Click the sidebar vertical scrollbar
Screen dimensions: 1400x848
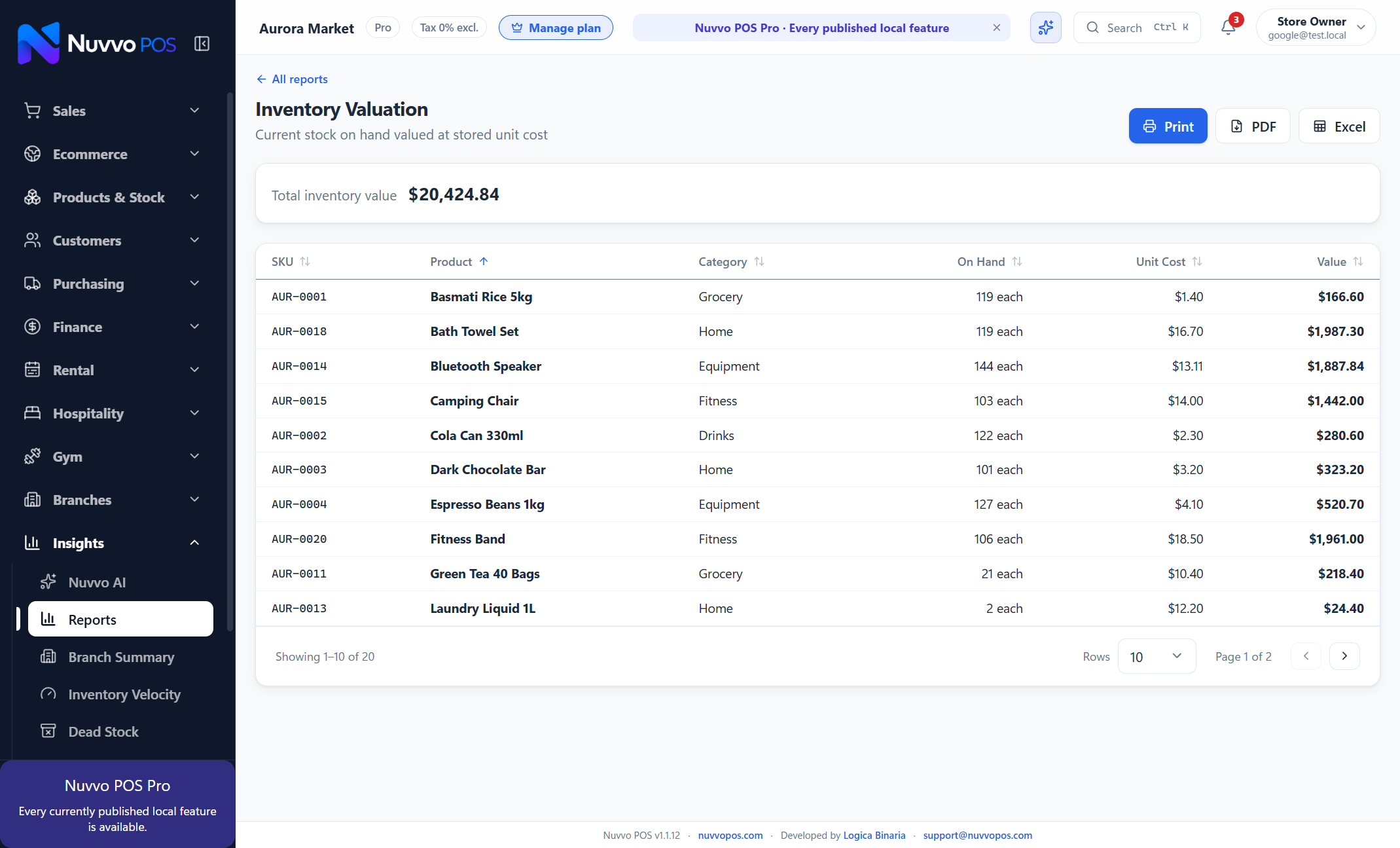230,362
